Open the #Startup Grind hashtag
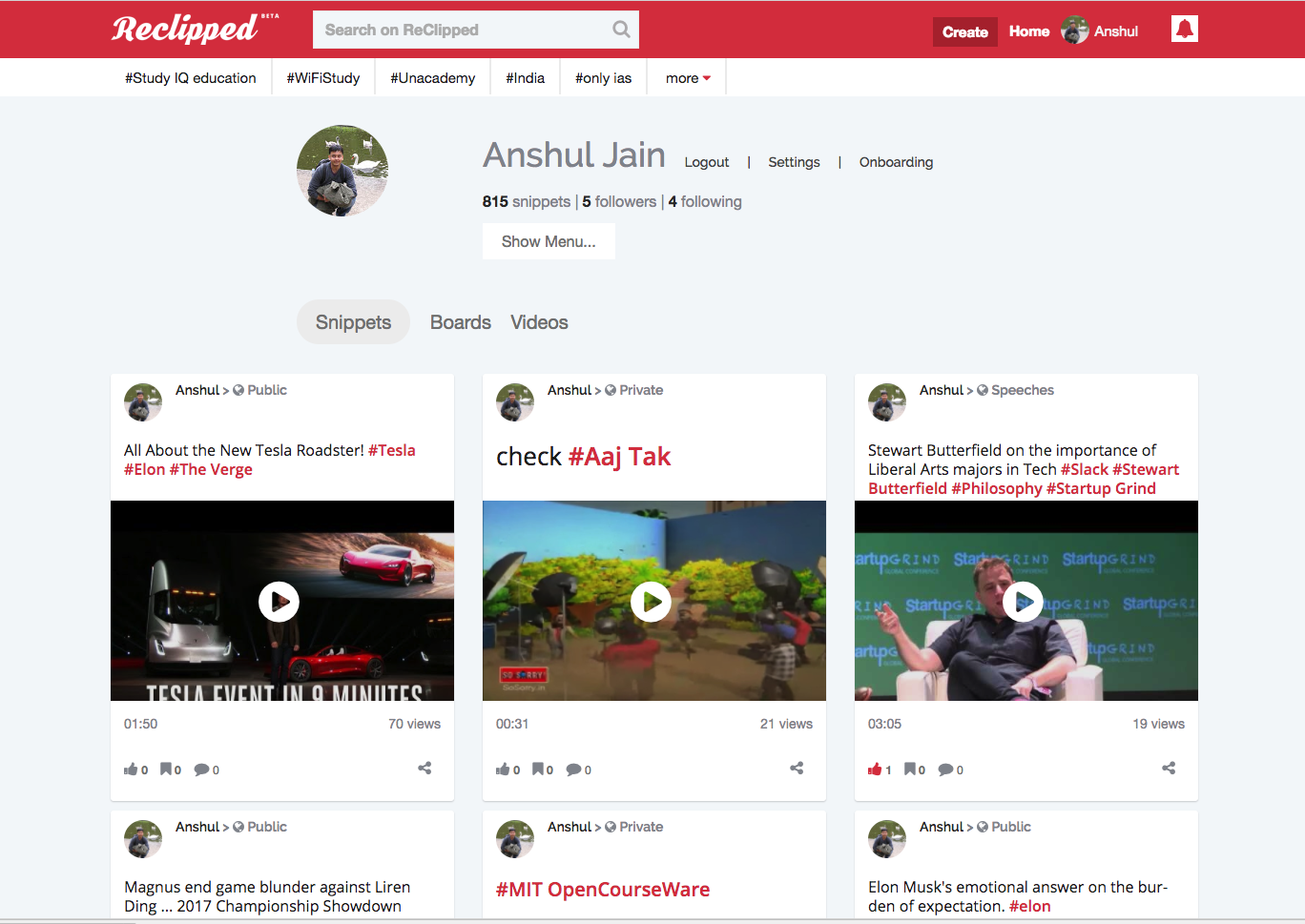The image size is (1305, 924). pos(1101,488)
